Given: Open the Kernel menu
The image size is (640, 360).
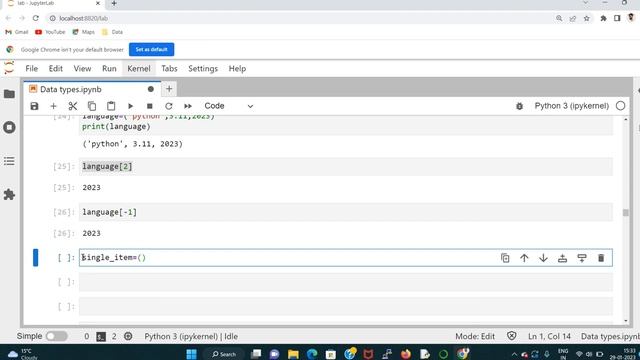Looking at the screenshot, I should [139, 69].
